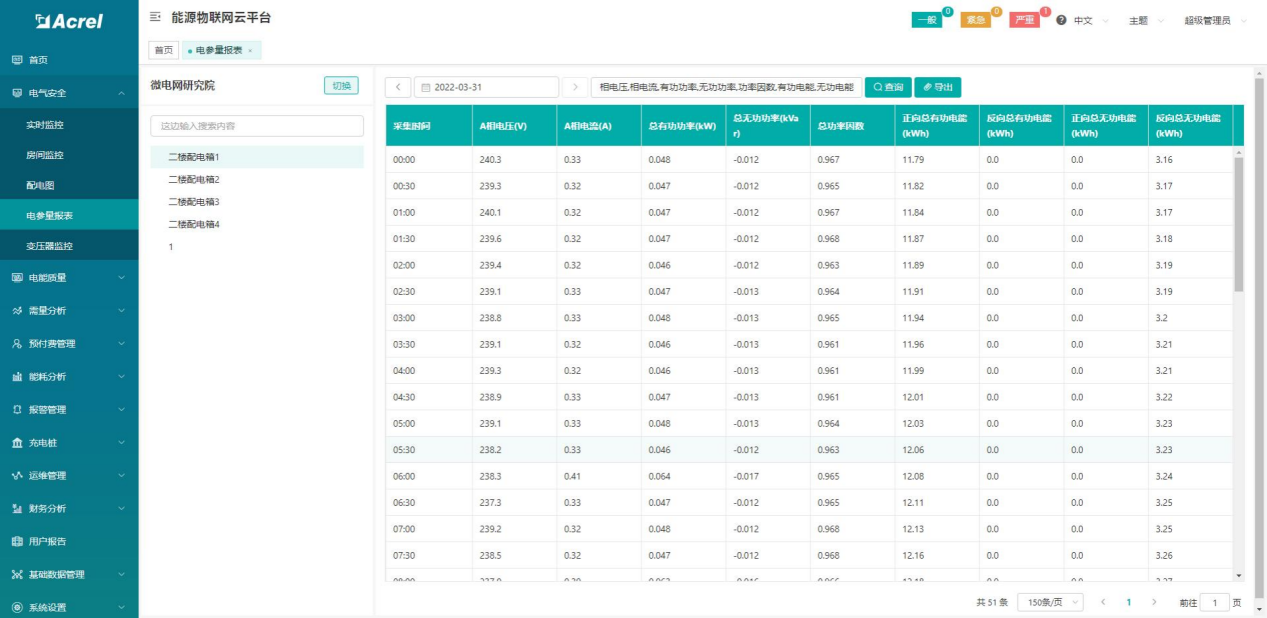Viewport: 1267px width, 618px height.
Task: Open the 首页 sidebar item
Action: point(69,60)
